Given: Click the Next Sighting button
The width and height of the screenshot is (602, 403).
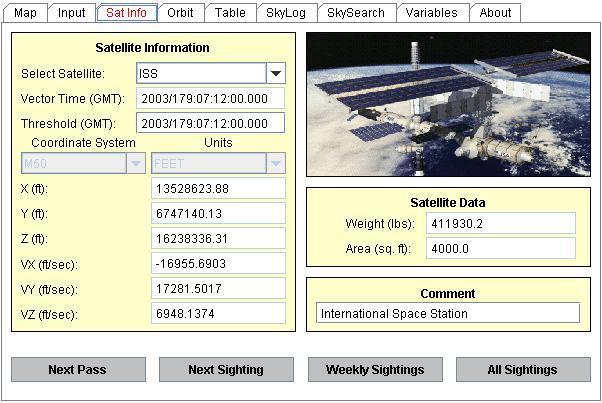Looking at the screenshot, I should 226,370.
